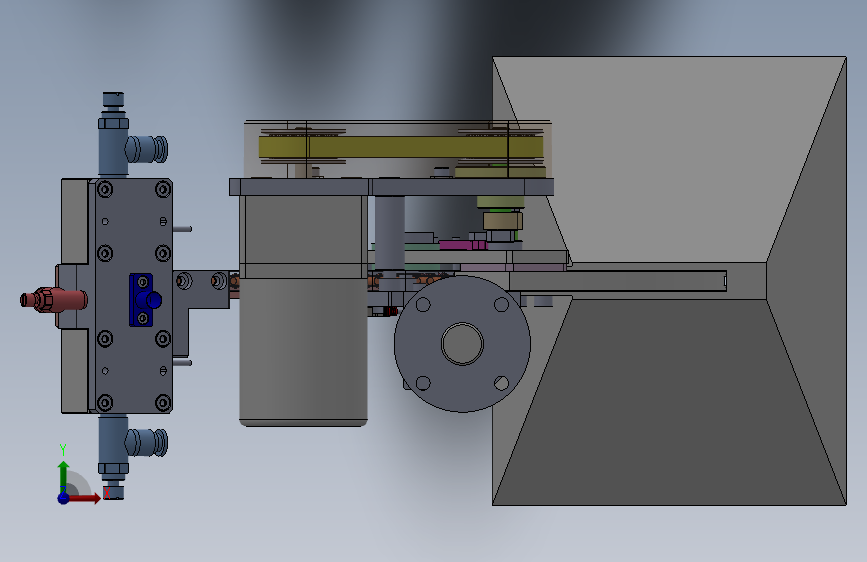Image resolution: width=867 pixels, height=562 pixels.
Task: Select the tan pulley hub under the plate
Action: tap(503, 221)
